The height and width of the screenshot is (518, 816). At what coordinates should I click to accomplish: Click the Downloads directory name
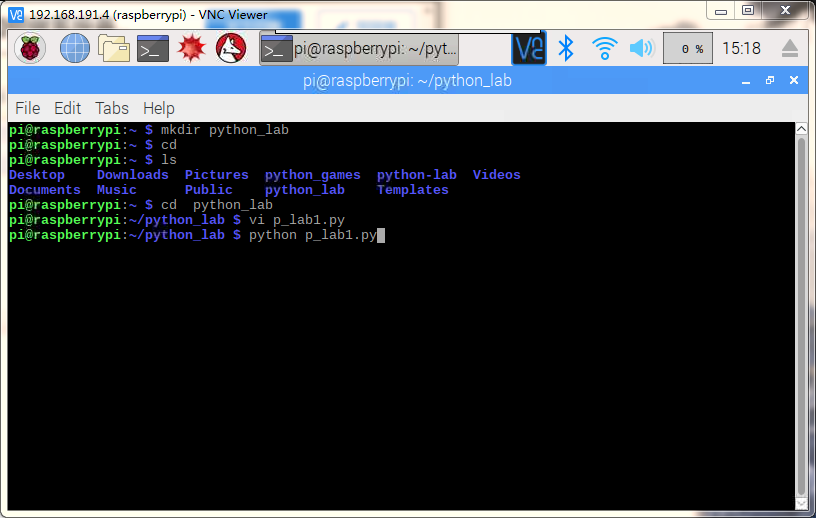(x=133, y=175)
